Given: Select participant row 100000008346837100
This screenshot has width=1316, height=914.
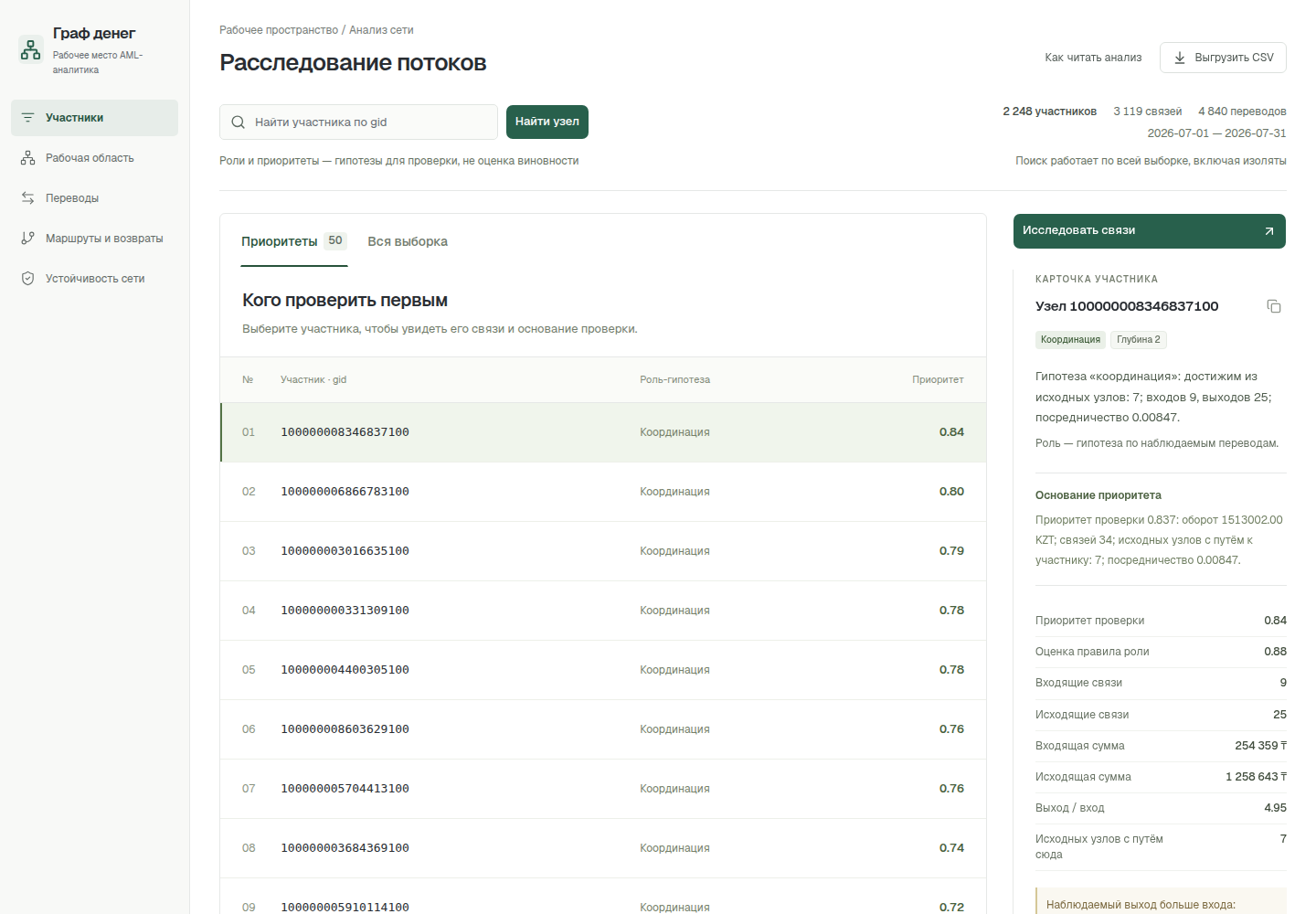Looking at the screenshot, I should coord(603,432).
